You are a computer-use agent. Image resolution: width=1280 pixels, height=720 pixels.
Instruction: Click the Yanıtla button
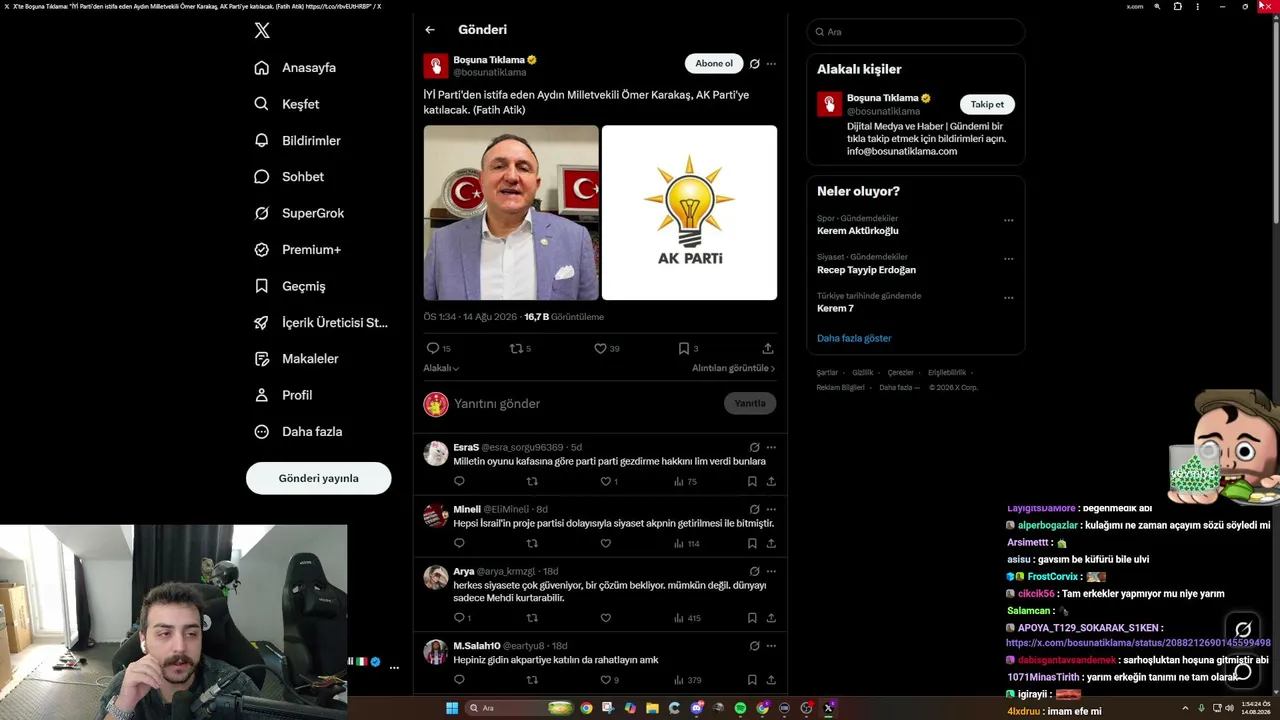click(x=750, y=403)
